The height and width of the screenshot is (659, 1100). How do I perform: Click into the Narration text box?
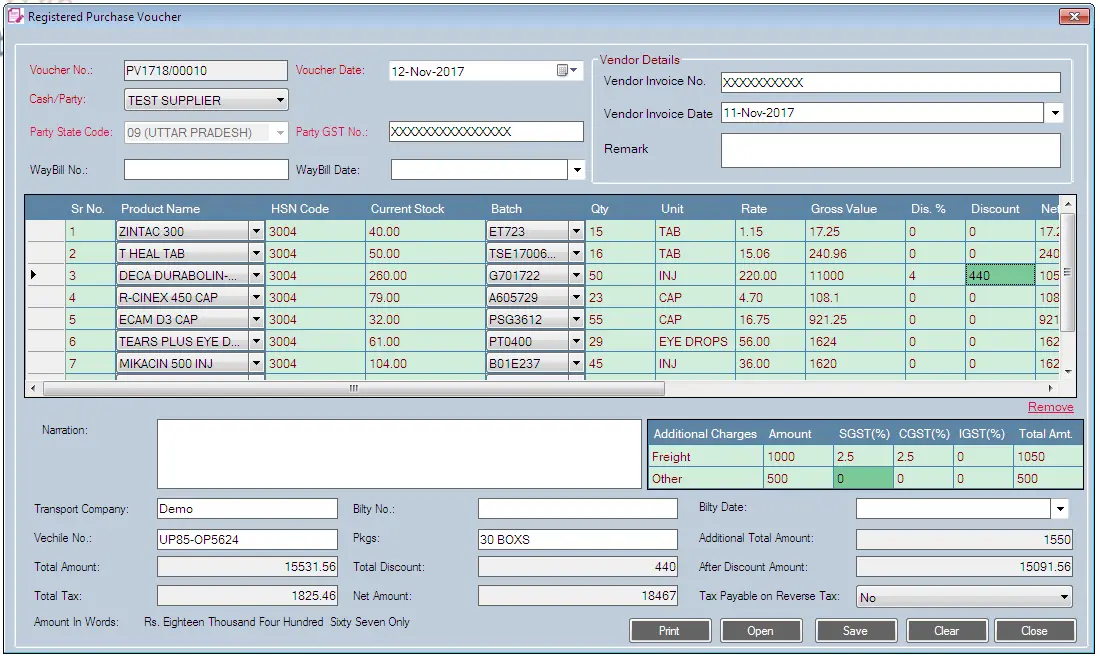click(x=398, y=453)
